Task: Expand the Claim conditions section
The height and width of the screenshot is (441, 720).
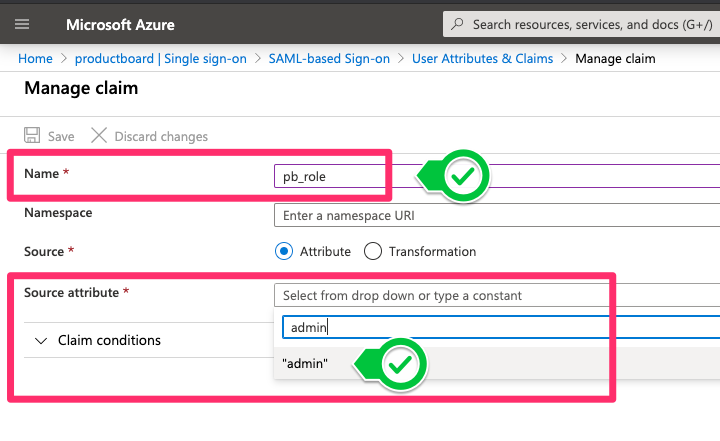Action: (x=41, y=340)
